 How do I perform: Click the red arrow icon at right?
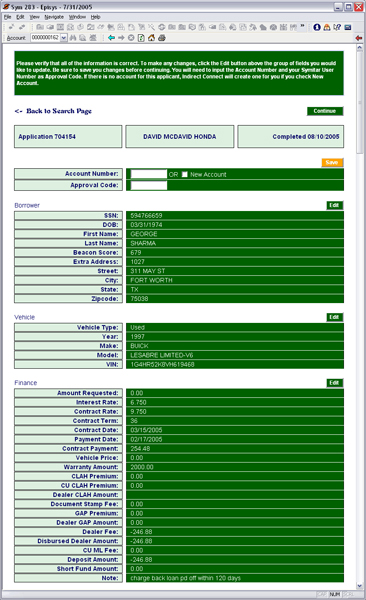coord(359,38)
